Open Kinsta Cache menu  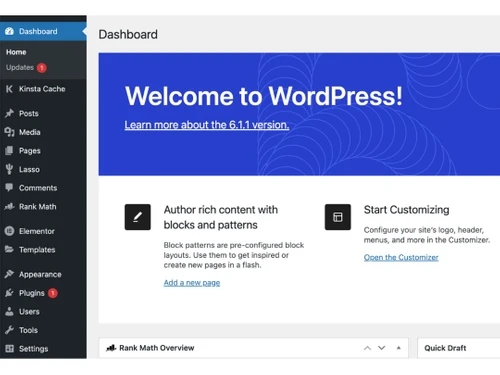coord(43,89)
